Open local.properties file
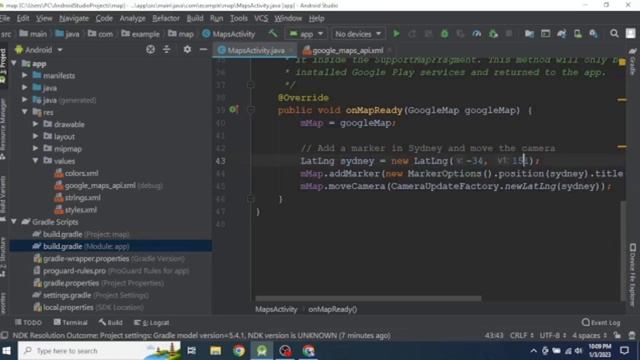The height and width of the screenshot is (360, 640). 89,307
